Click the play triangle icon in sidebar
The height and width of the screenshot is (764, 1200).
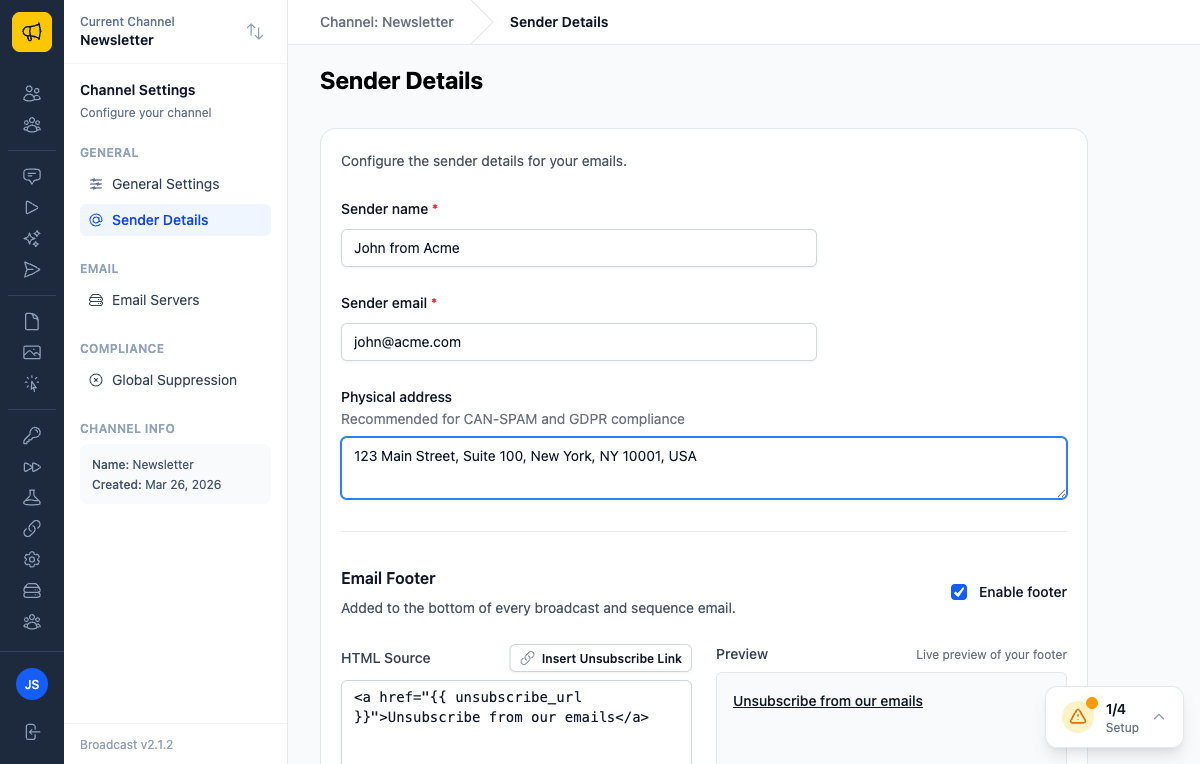tap(32, 208)
